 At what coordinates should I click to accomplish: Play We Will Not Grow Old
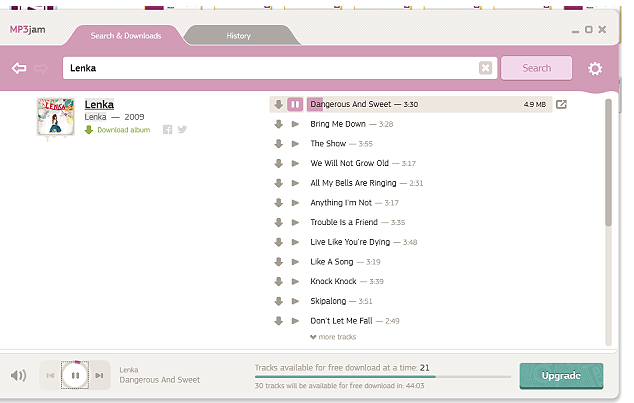click(x=296, y=163)
